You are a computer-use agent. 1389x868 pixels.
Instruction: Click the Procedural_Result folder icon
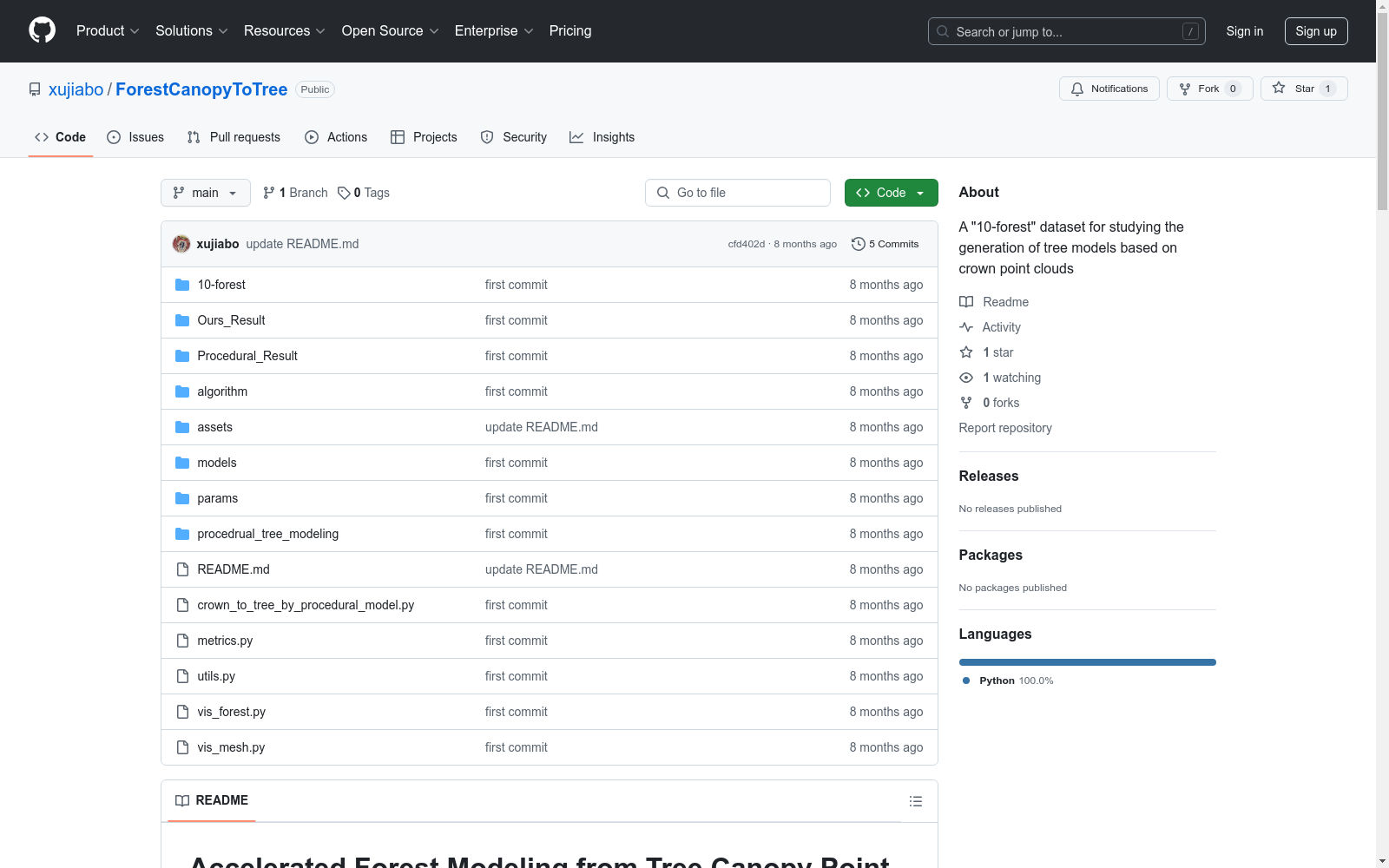click(182, 356)
